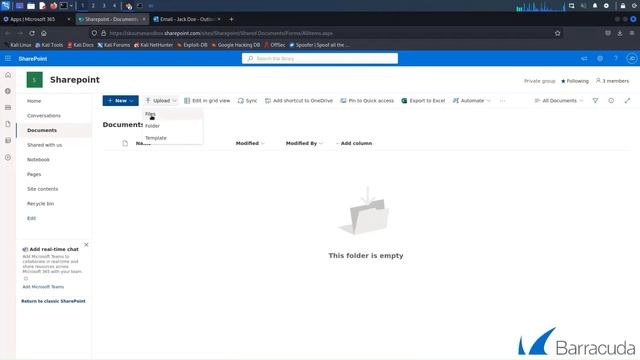
Task: Open the browser downloads icon
Action: (x=620, y=33)
